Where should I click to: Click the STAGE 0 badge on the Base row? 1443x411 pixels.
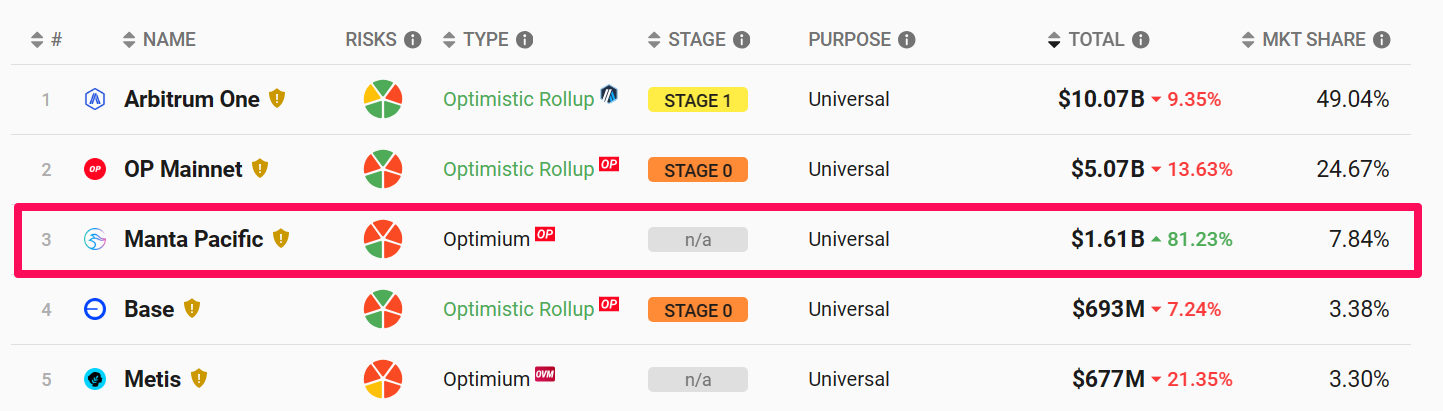698,310
